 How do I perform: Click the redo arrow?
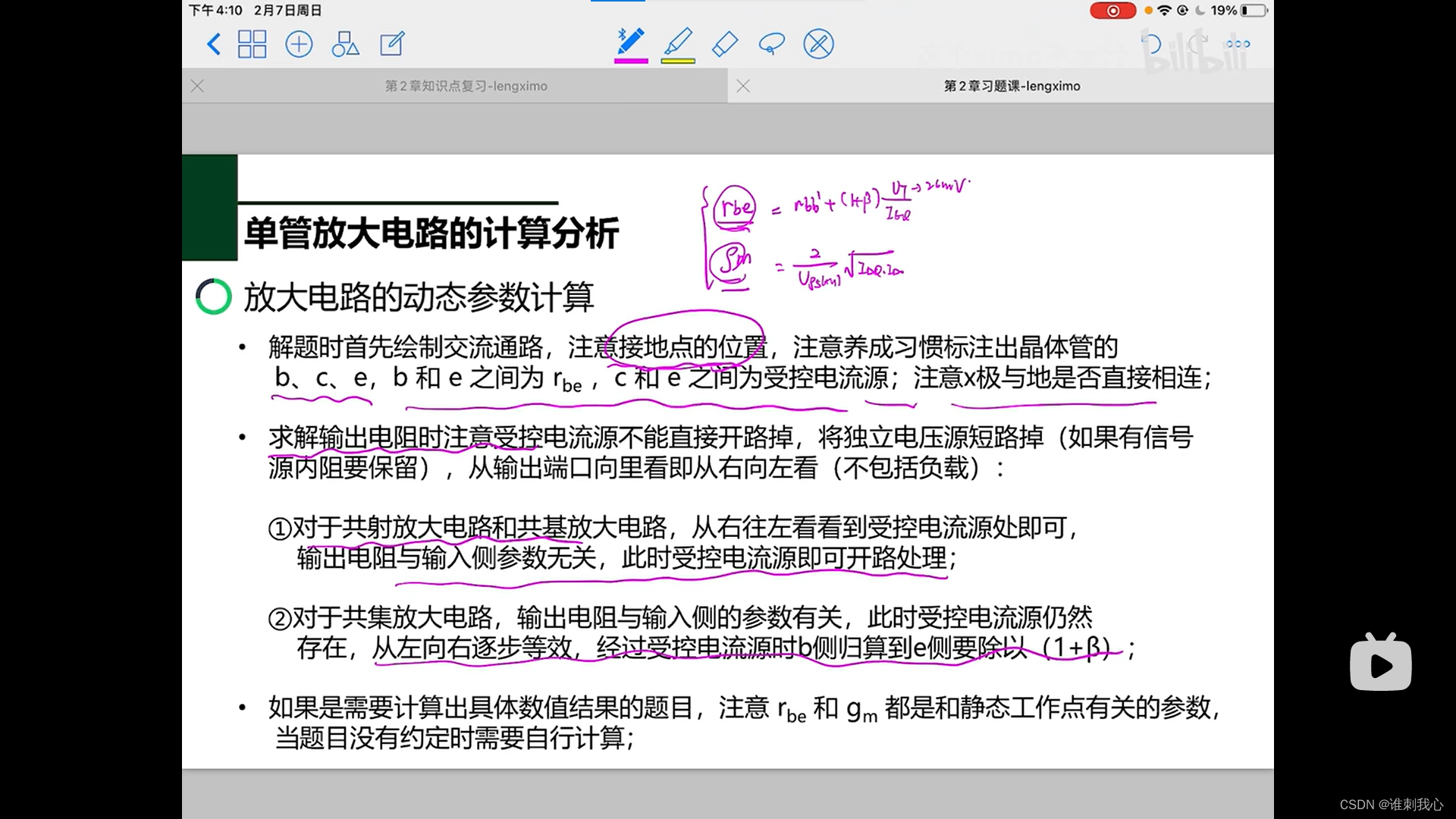pos(1197,44)
